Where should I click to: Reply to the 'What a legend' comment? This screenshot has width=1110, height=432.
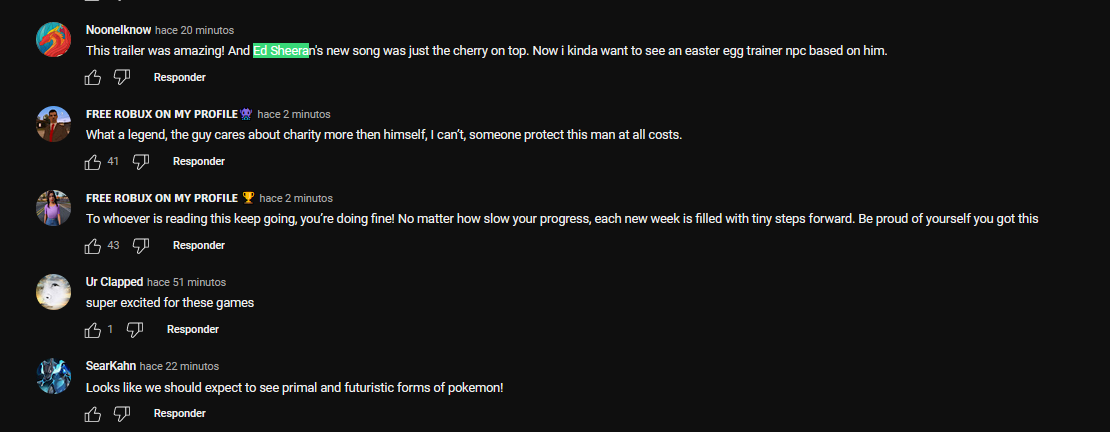199,161
